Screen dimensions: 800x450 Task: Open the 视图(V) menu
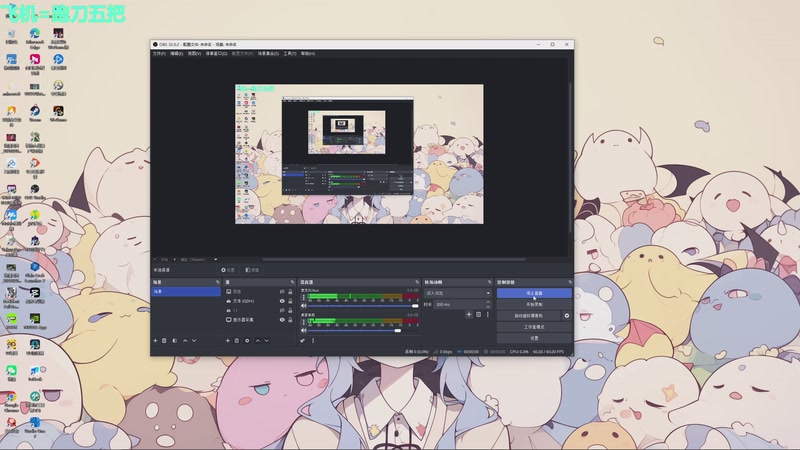click(x=194, y=54)
